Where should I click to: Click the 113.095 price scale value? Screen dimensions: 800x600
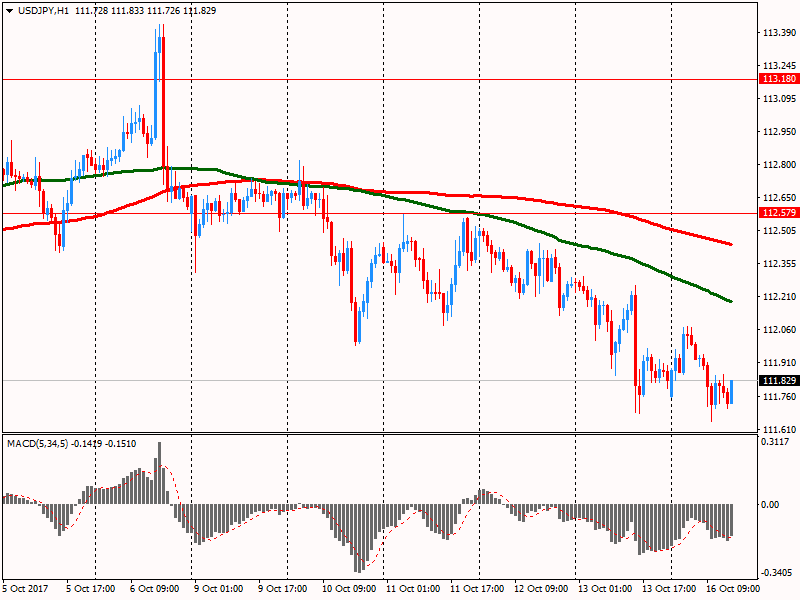779,98
